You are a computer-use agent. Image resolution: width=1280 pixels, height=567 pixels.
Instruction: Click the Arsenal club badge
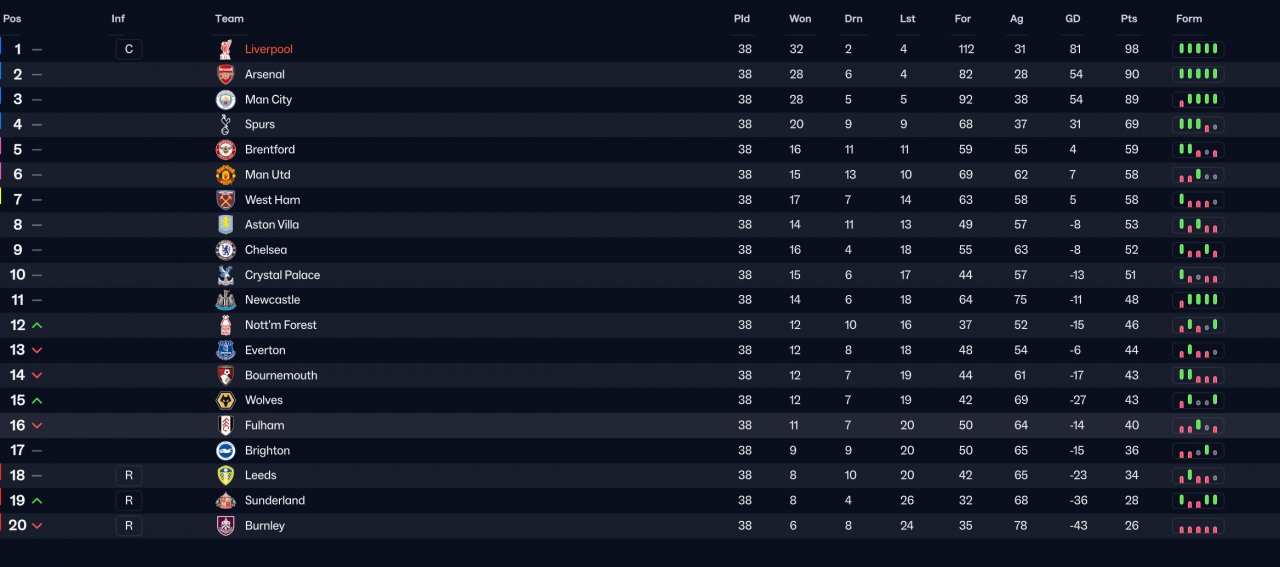(x=226, y=74)
